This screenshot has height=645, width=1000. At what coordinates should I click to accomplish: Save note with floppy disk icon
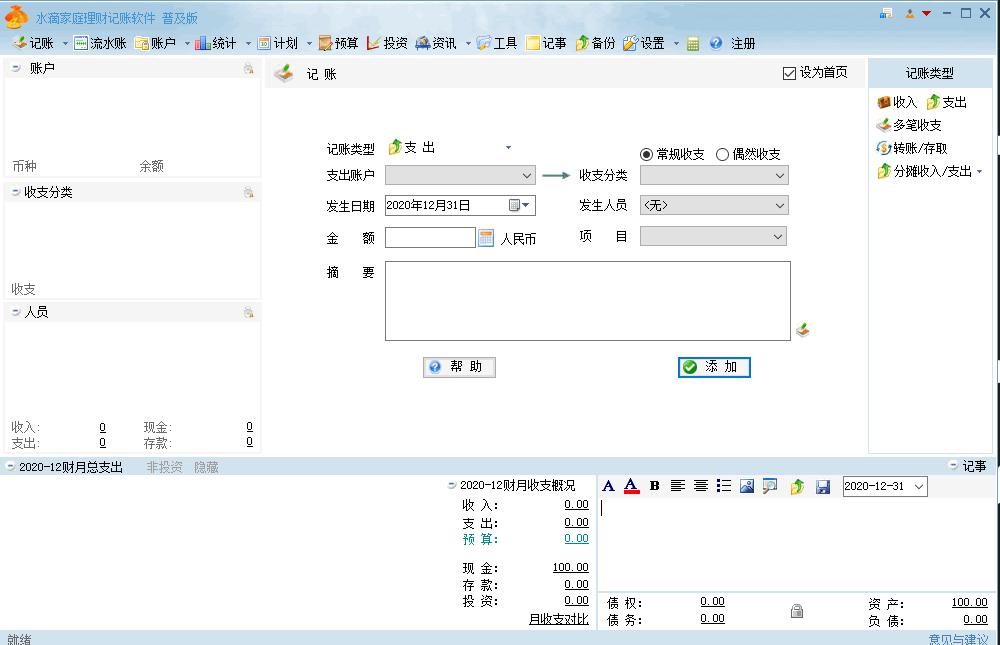tap(823, 487)
